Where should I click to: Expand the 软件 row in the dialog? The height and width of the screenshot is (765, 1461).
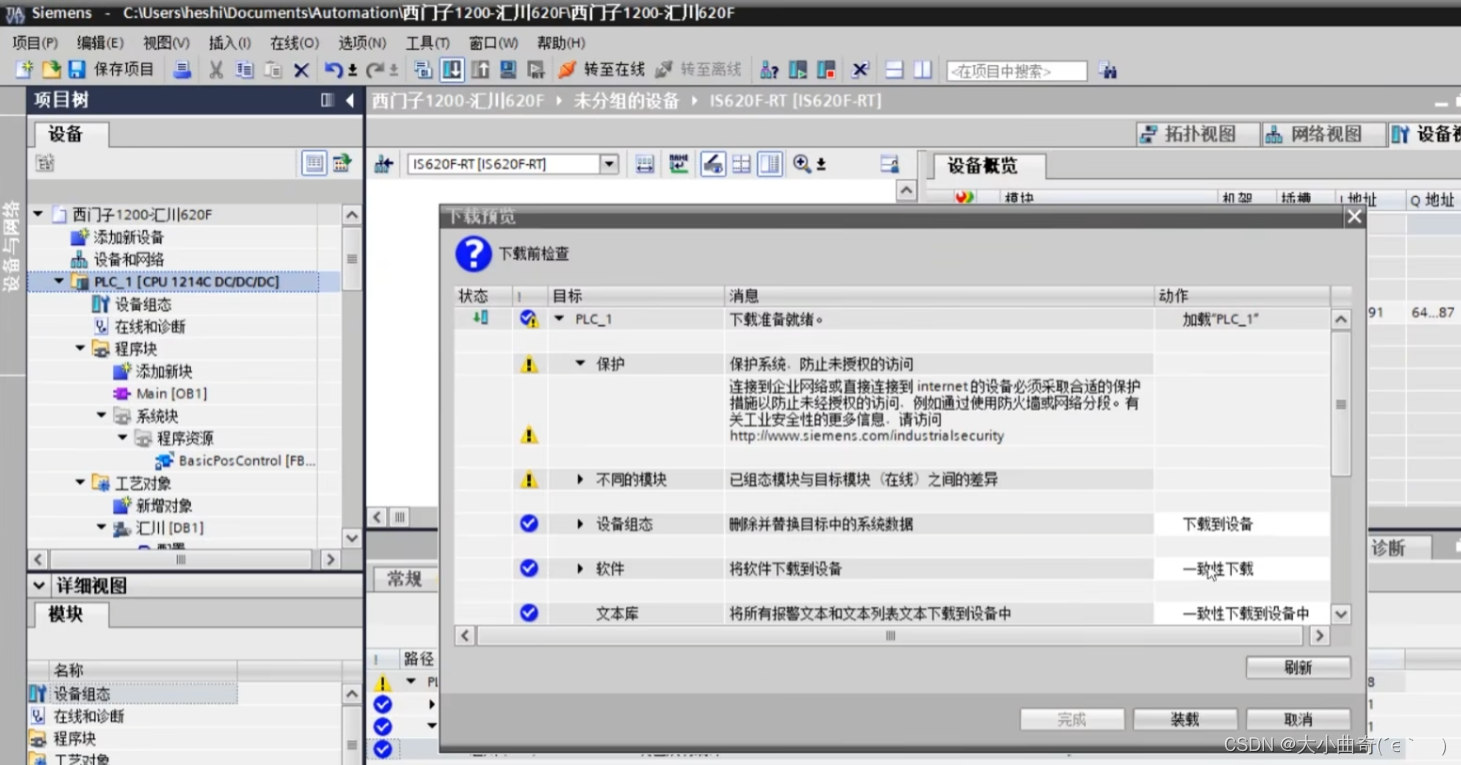pyautogui.click(x=580, y=569)
